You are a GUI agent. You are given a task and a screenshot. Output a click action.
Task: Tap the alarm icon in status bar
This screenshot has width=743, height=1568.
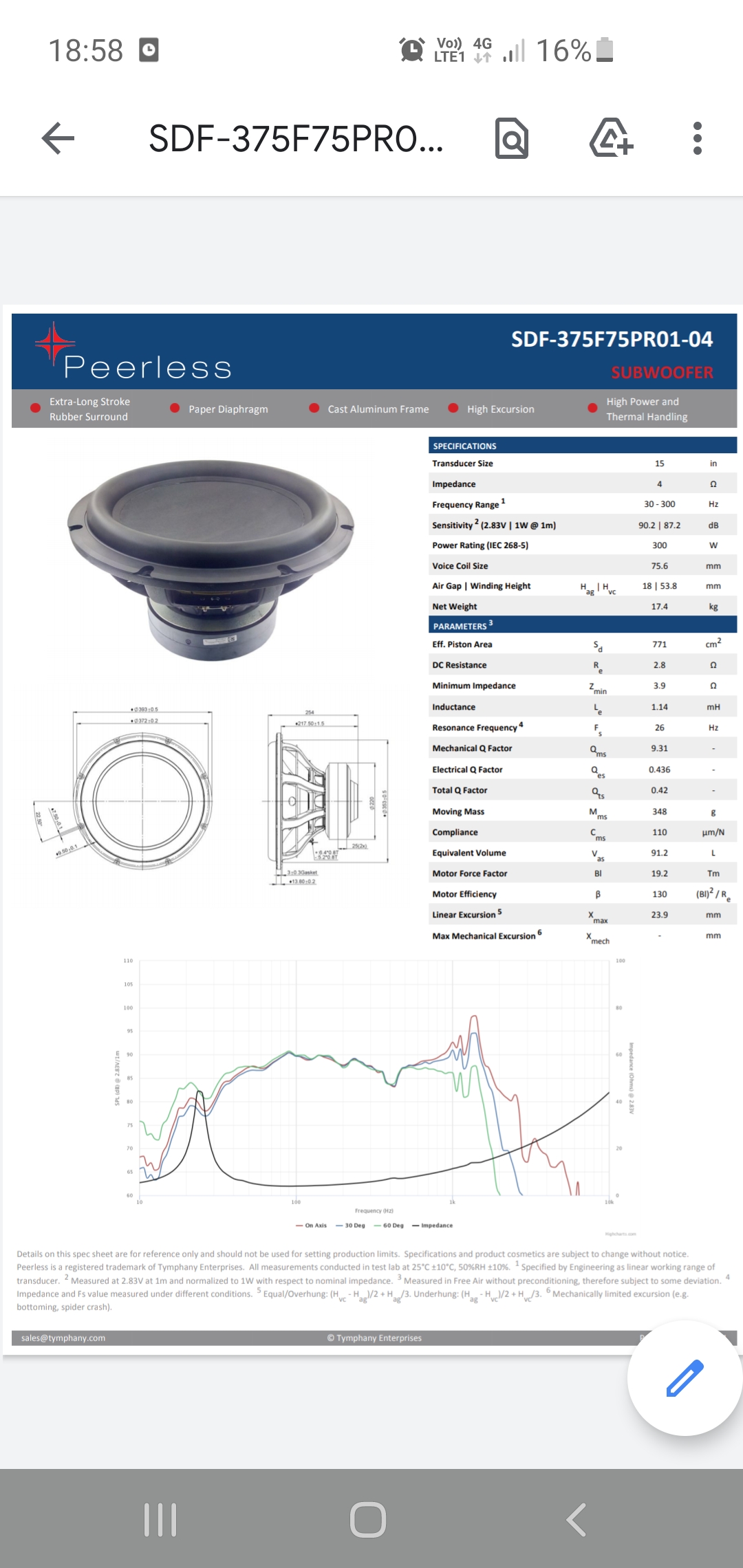coord(411,50)
